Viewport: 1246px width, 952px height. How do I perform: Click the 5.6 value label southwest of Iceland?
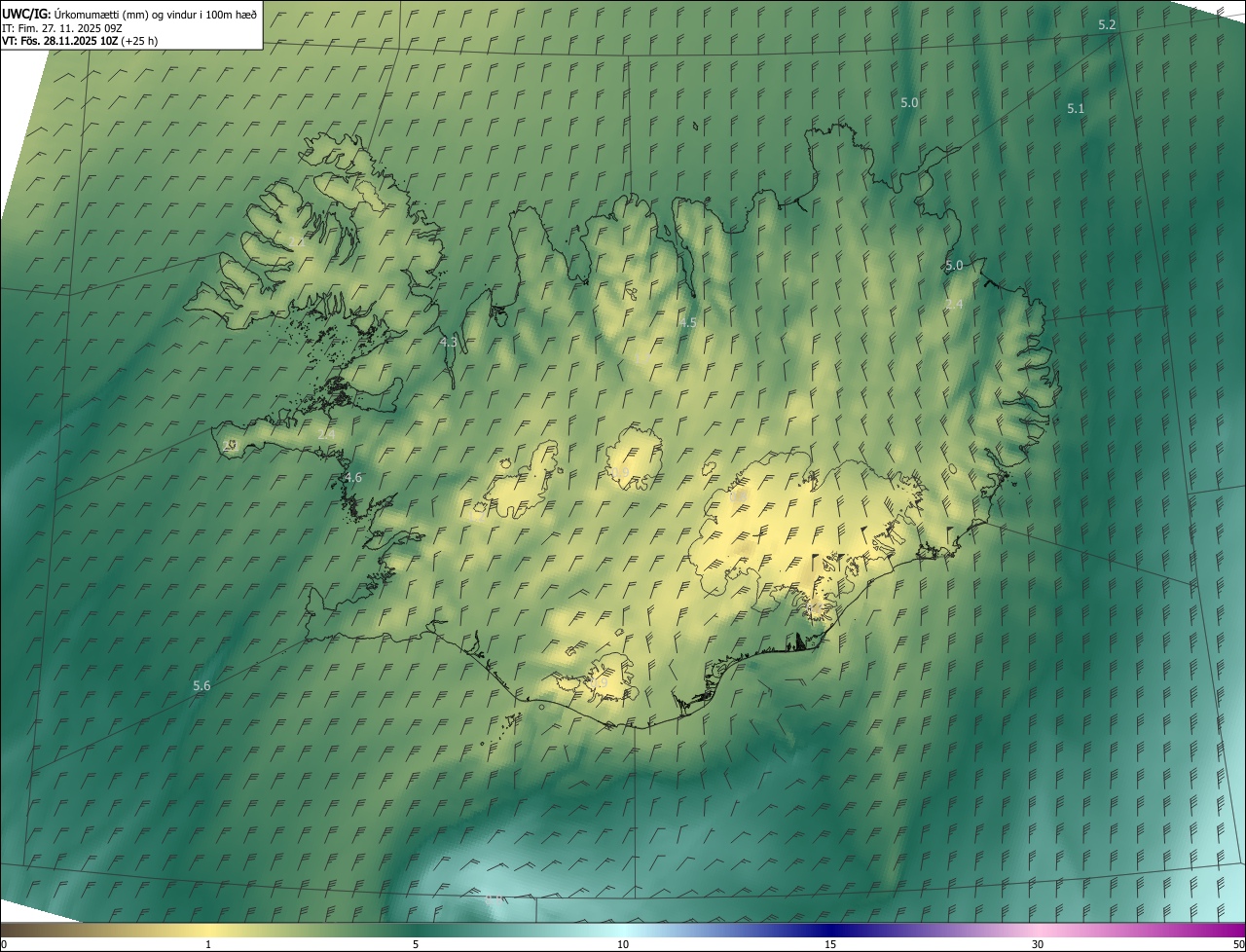pos(202,685)
